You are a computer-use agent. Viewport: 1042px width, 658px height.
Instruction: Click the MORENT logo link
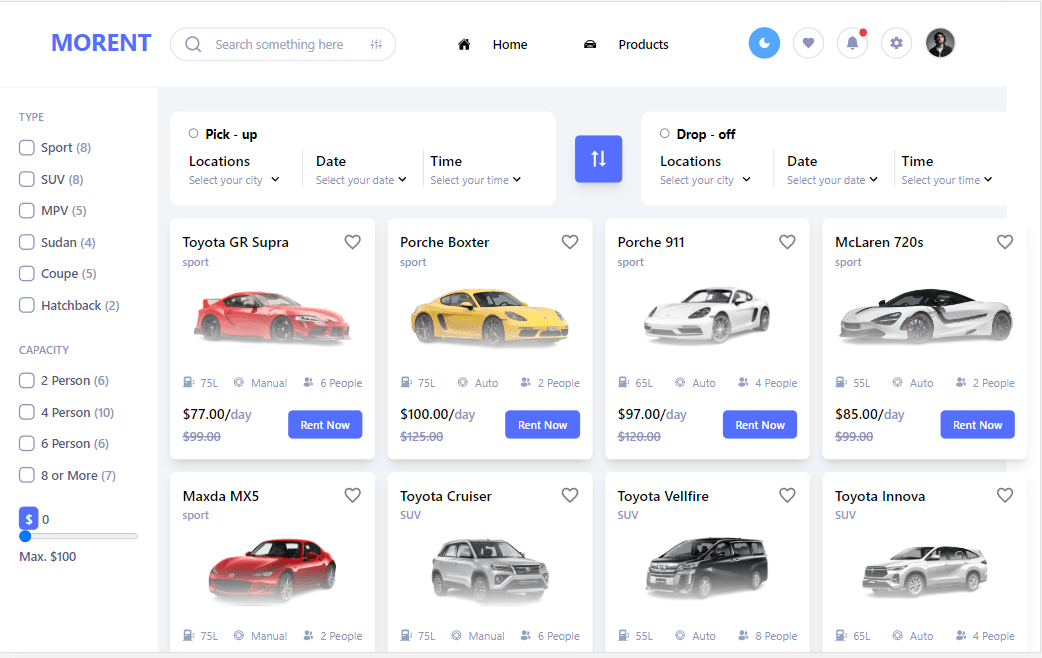[x=102, y=43]
